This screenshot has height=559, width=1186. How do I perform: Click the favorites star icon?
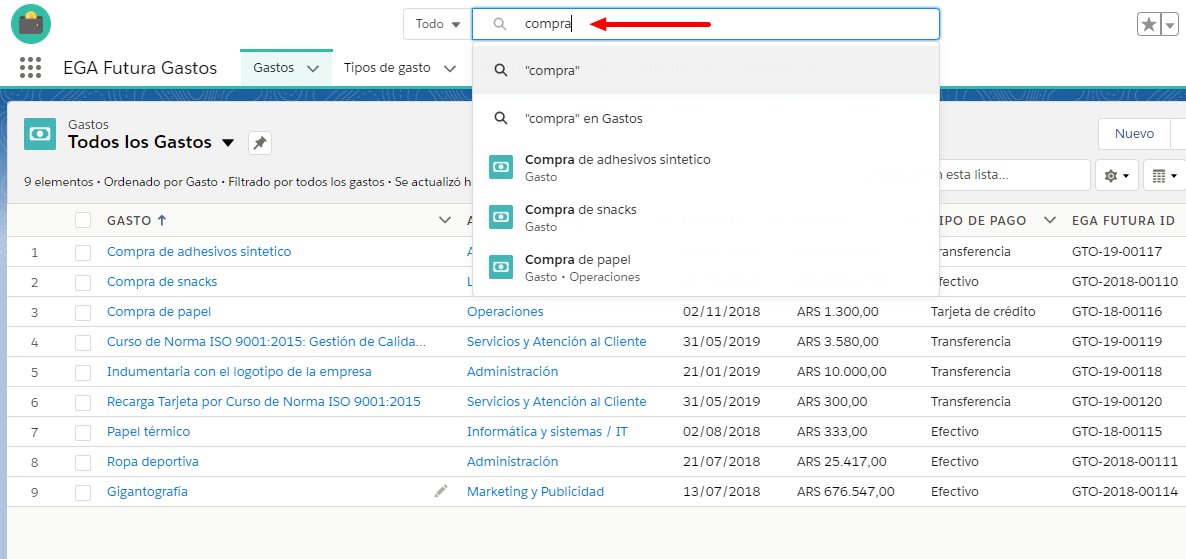pos(1148,24)
